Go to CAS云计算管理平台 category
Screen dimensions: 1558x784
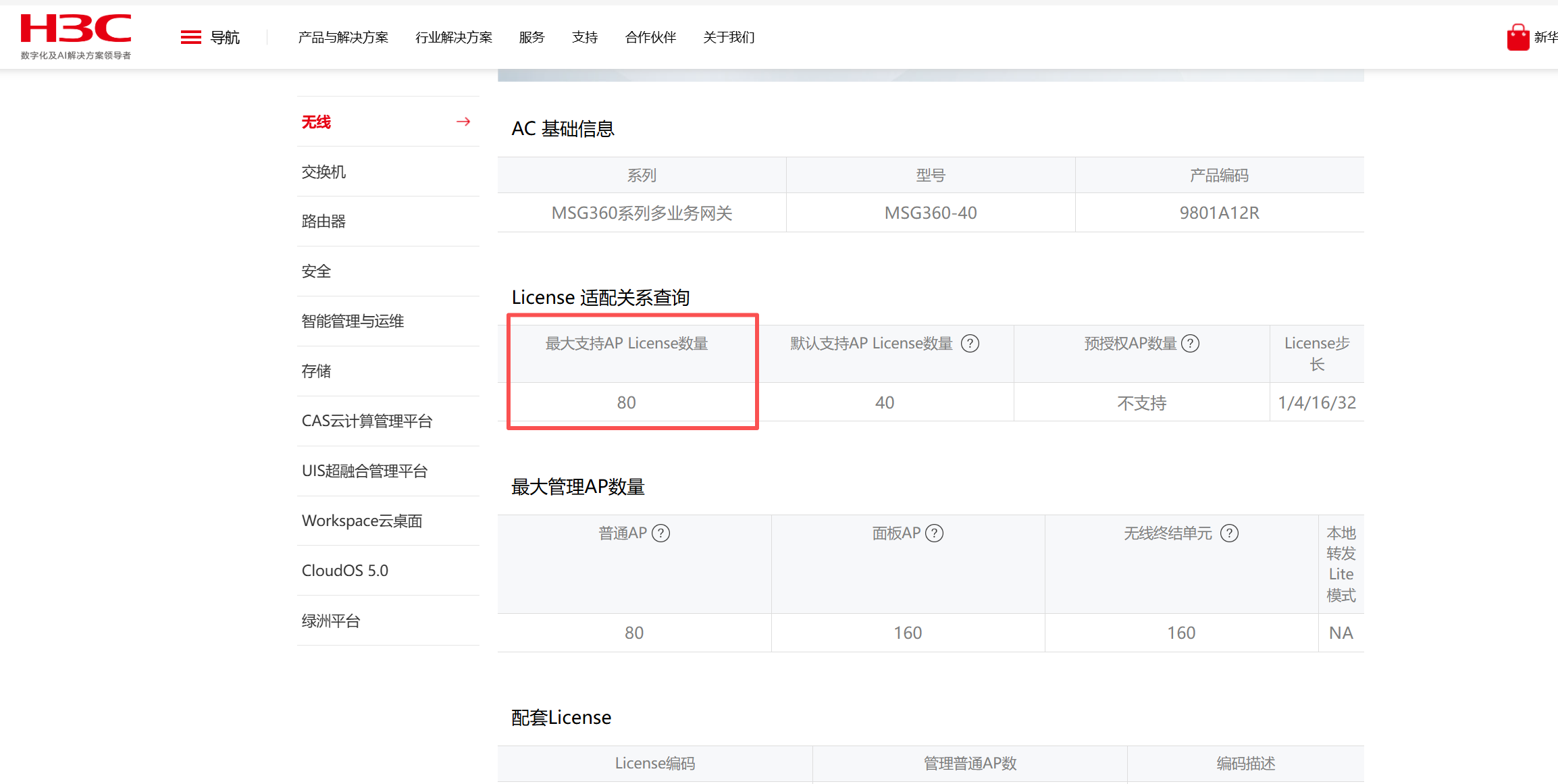[367, 421]
